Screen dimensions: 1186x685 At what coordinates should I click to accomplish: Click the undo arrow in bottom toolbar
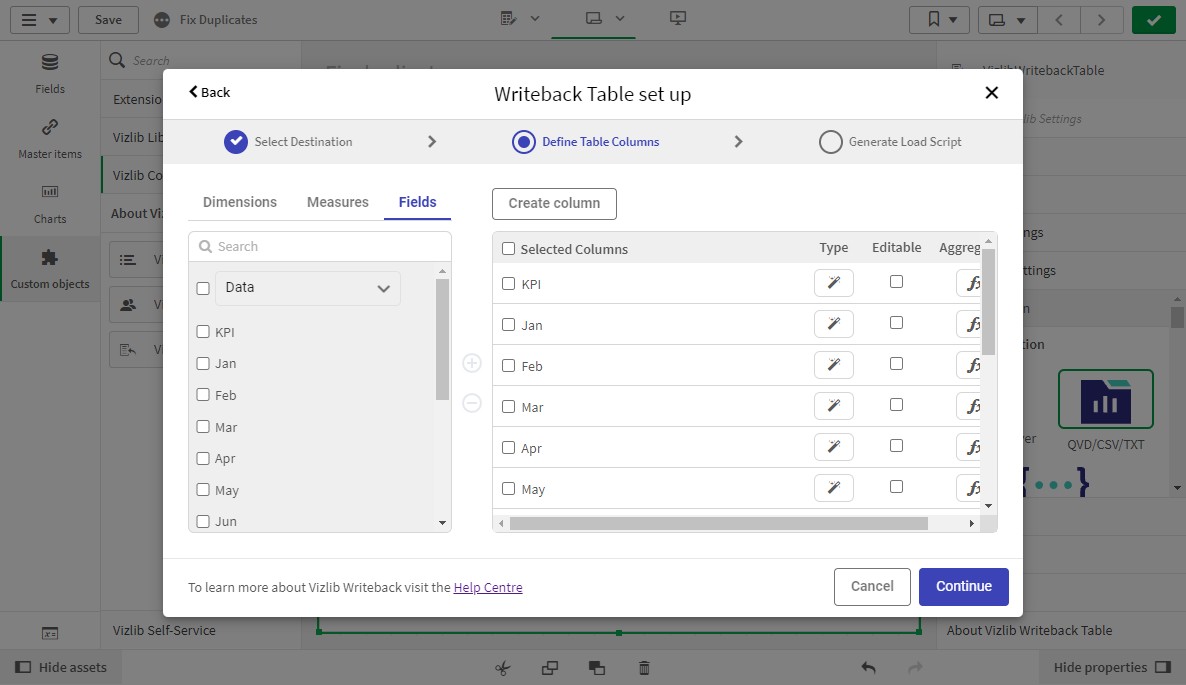[868, 668]
